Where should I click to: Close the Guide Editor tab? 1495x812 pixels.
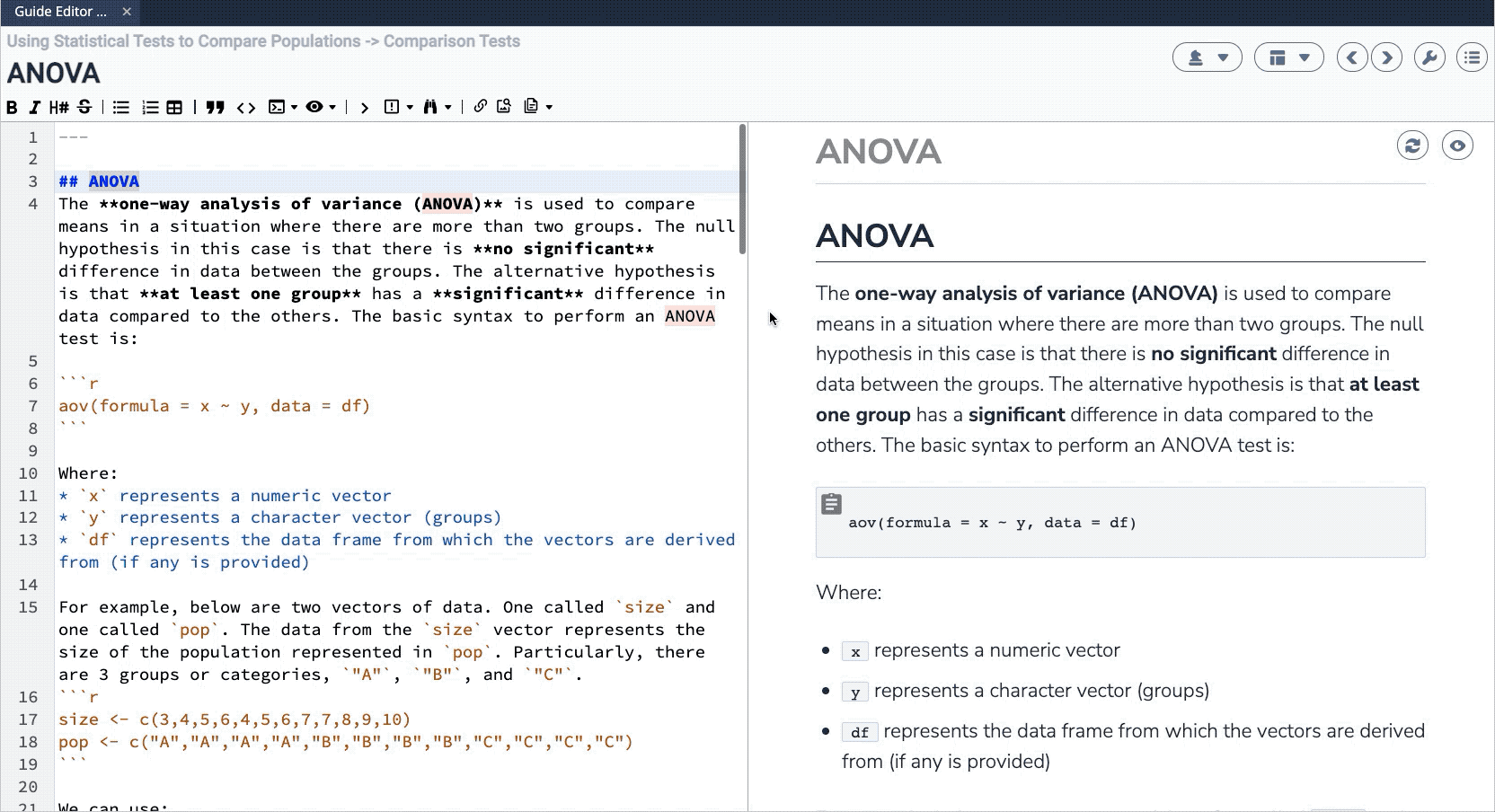coord(127,12)
